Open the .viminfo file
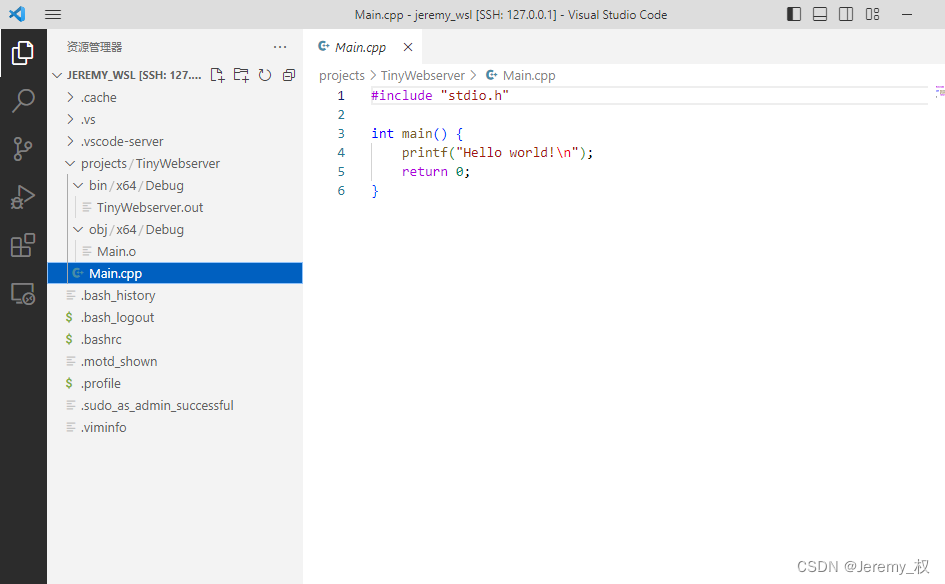This screenshot has height=584, width=945. [x=175, y=427]
